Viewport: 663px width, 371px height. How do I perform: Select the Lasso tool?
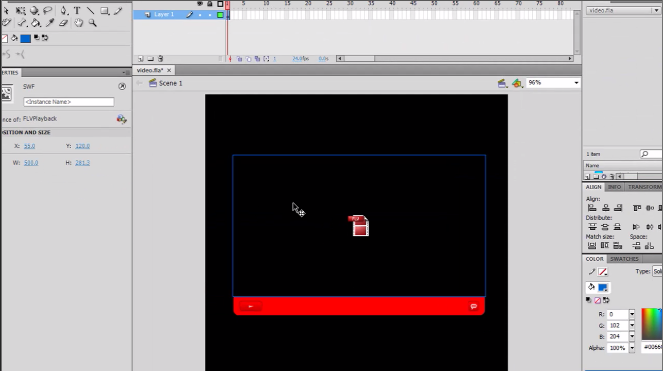48,10
